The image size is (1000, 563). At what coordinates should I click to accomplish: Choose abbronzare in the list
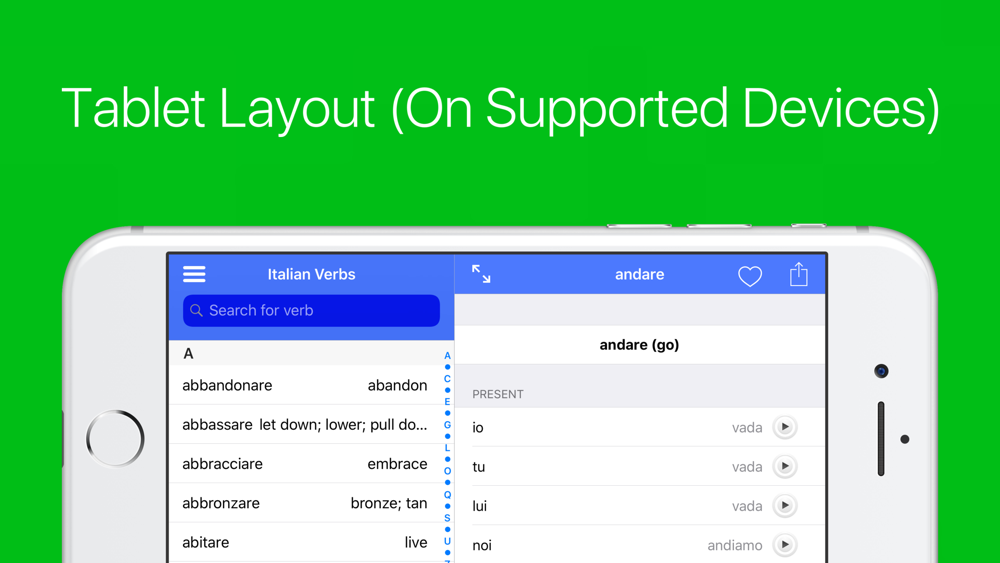click(x=306, y=503)
